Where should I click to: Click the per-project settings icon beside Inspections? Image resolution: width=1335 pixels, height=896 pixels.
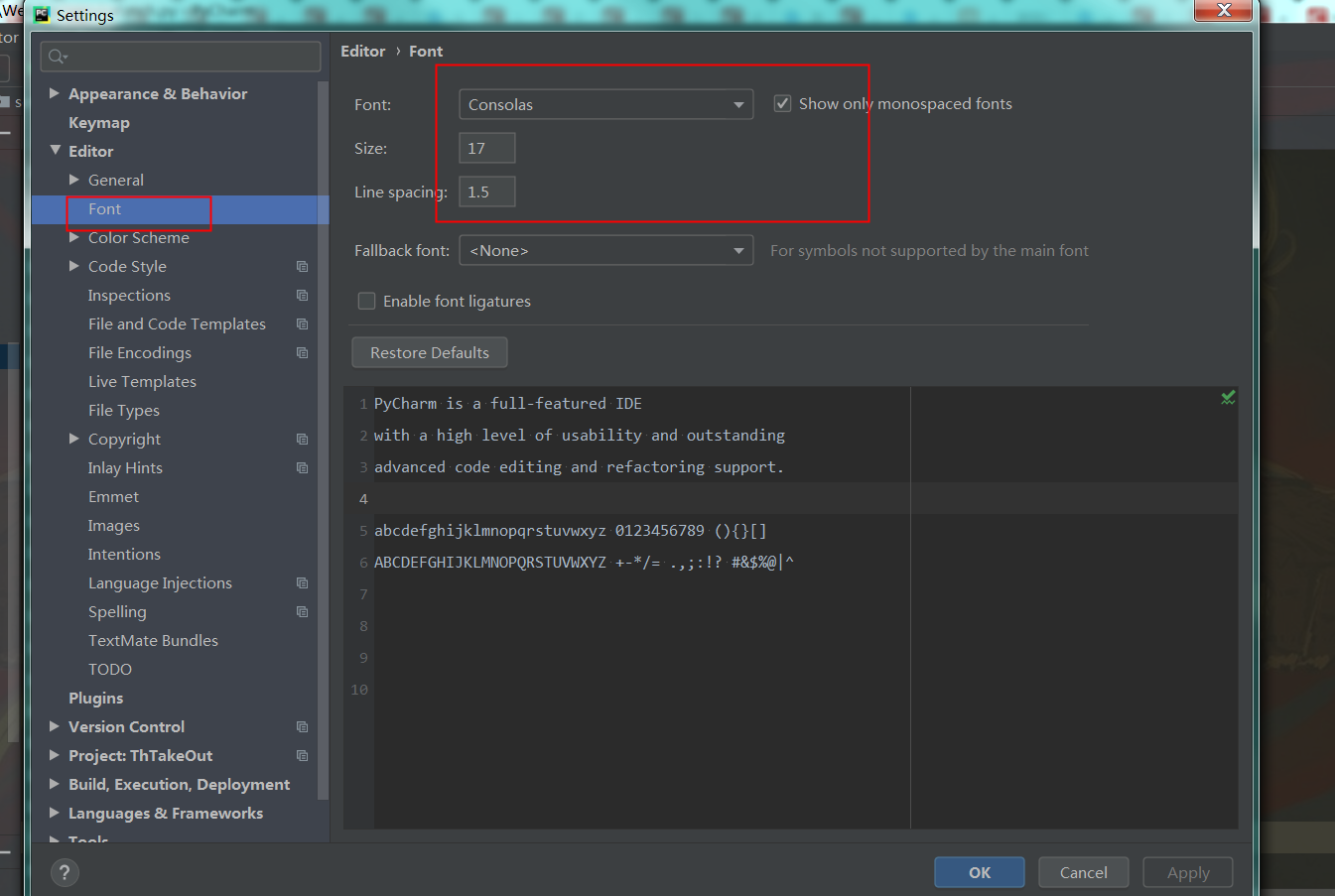coord(302,295)
